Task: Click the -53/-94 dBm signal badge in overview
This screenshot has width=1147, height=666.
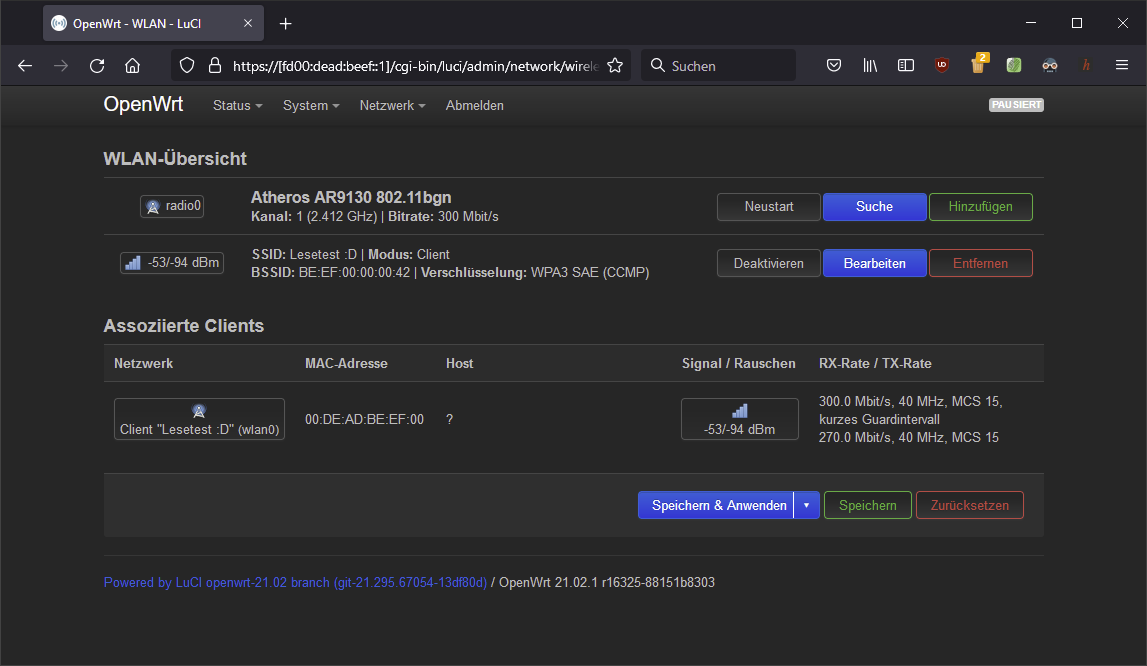Action: 172,263
